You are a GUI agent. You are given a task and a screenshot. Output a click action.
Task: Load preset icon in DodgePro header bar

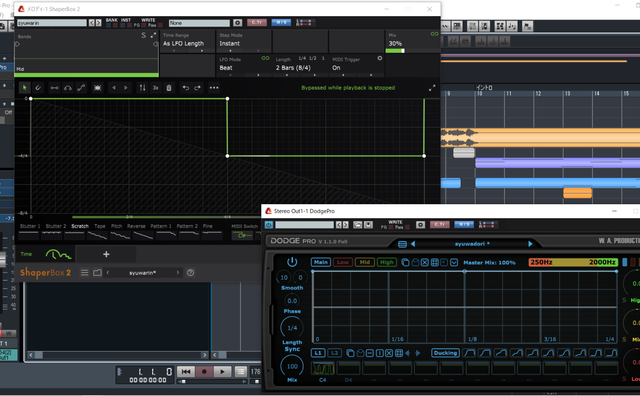pyautogui.click(x=358, y=225)
